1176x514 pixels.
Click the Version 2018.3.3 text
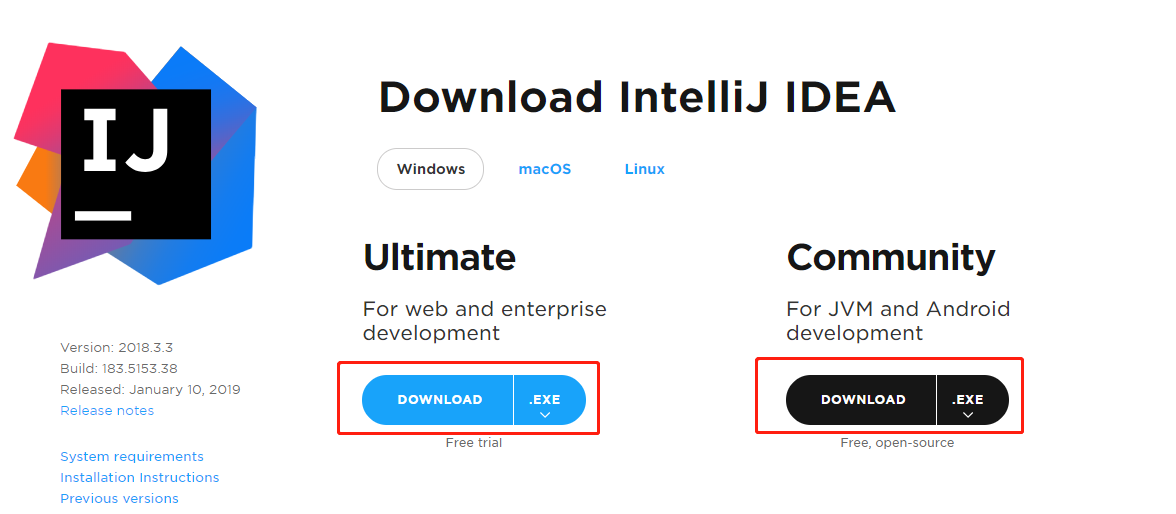(116, 347)
